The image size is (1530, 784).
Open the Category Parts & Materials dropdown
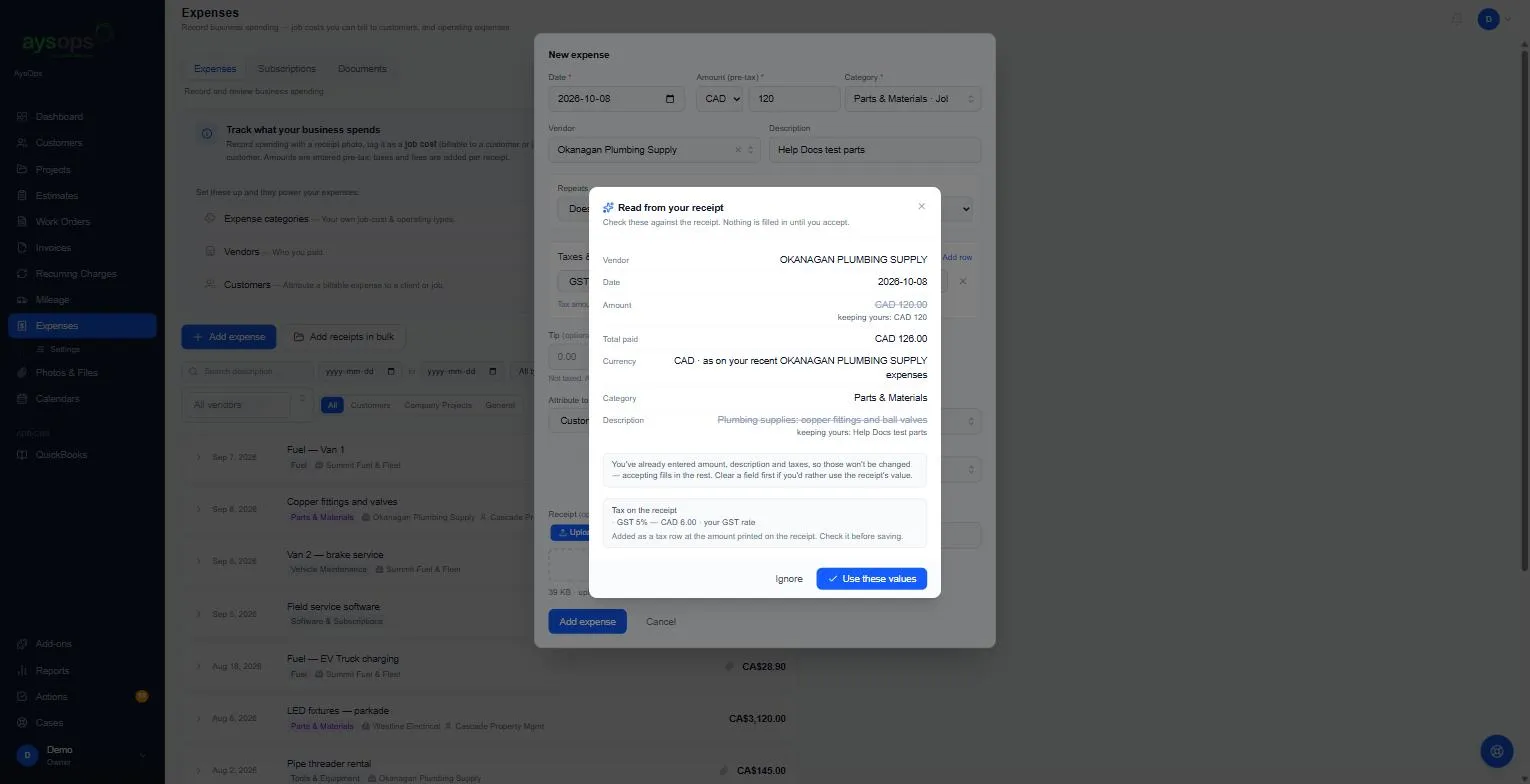[x=912, y=99]
